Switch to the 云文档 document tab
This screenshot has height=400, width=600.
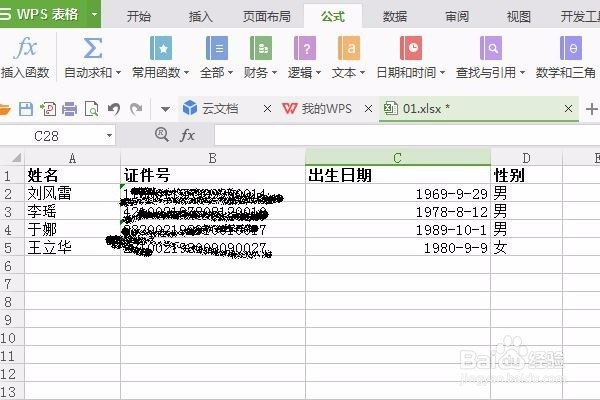pyautogui.click(x=220, y=109)
